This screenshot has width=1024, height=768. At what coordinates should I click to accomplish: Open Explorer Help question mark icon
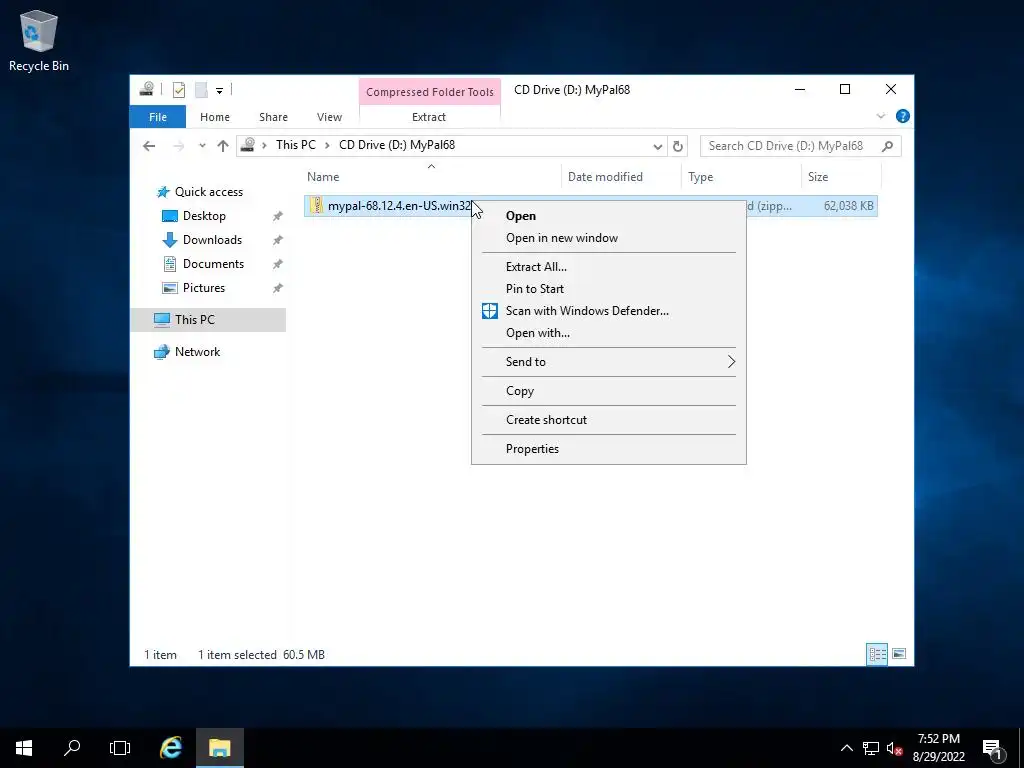(903, 116)
